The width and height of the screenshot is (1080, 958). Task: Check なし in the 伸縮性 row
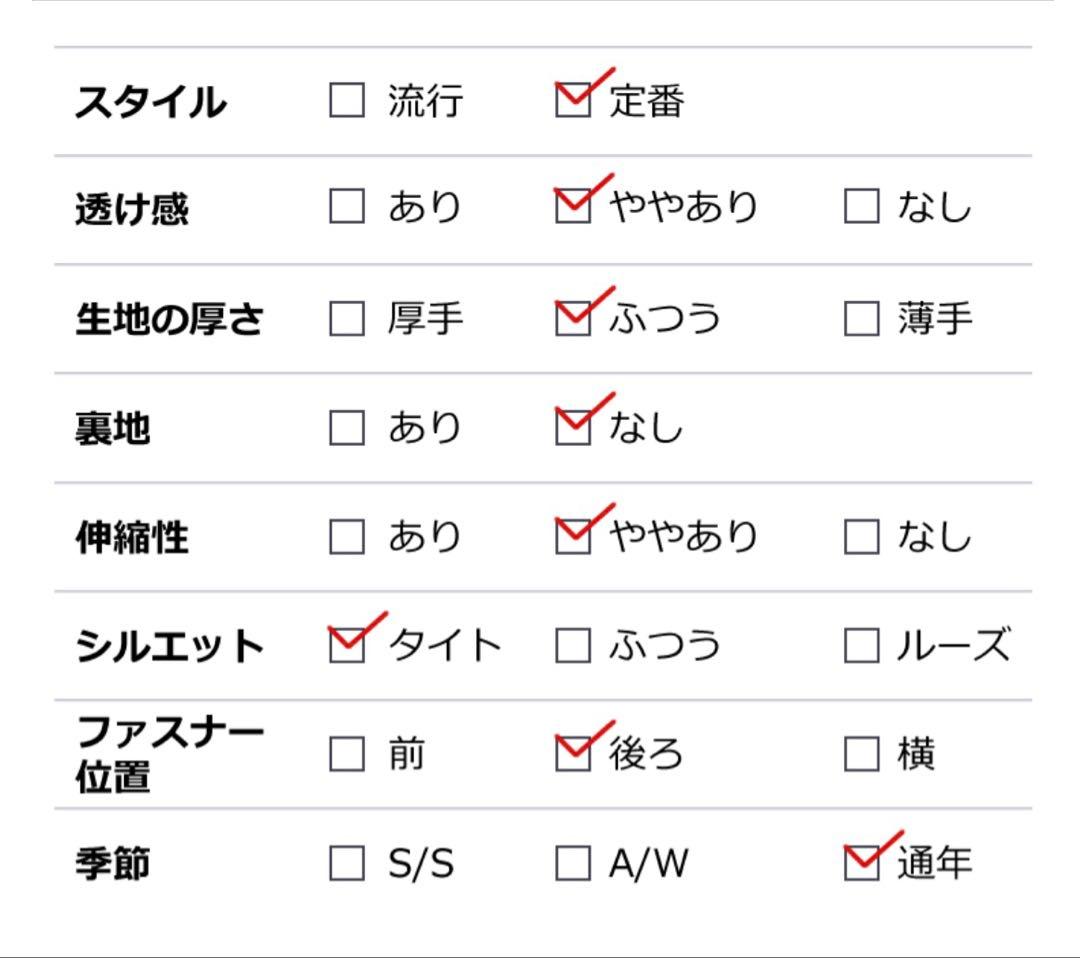pyautogui.click(x=861, y=537)
